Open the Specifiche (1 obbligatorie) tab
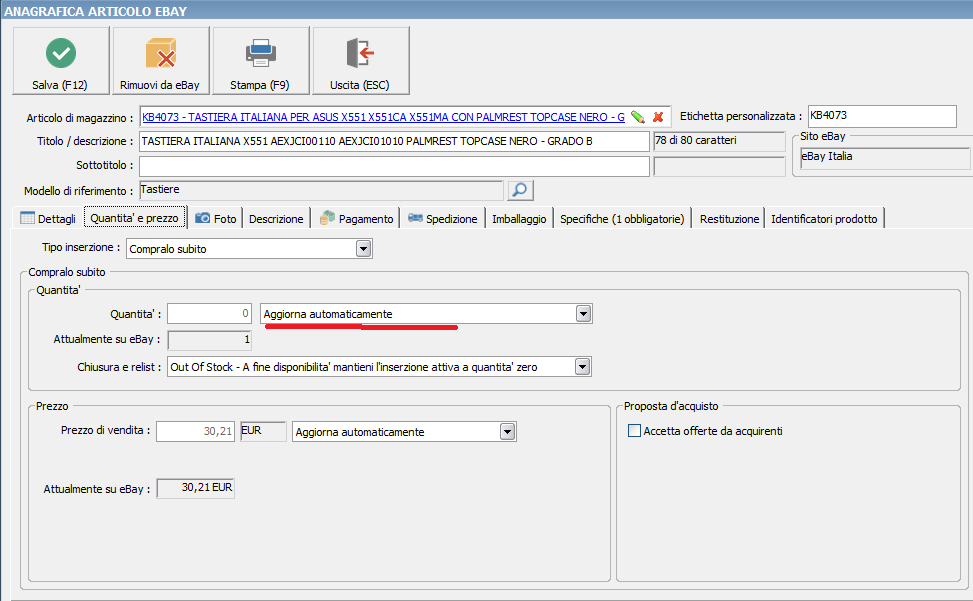This screenshot has width=973, height=601. pyautogui.click(x=622, y=218)
